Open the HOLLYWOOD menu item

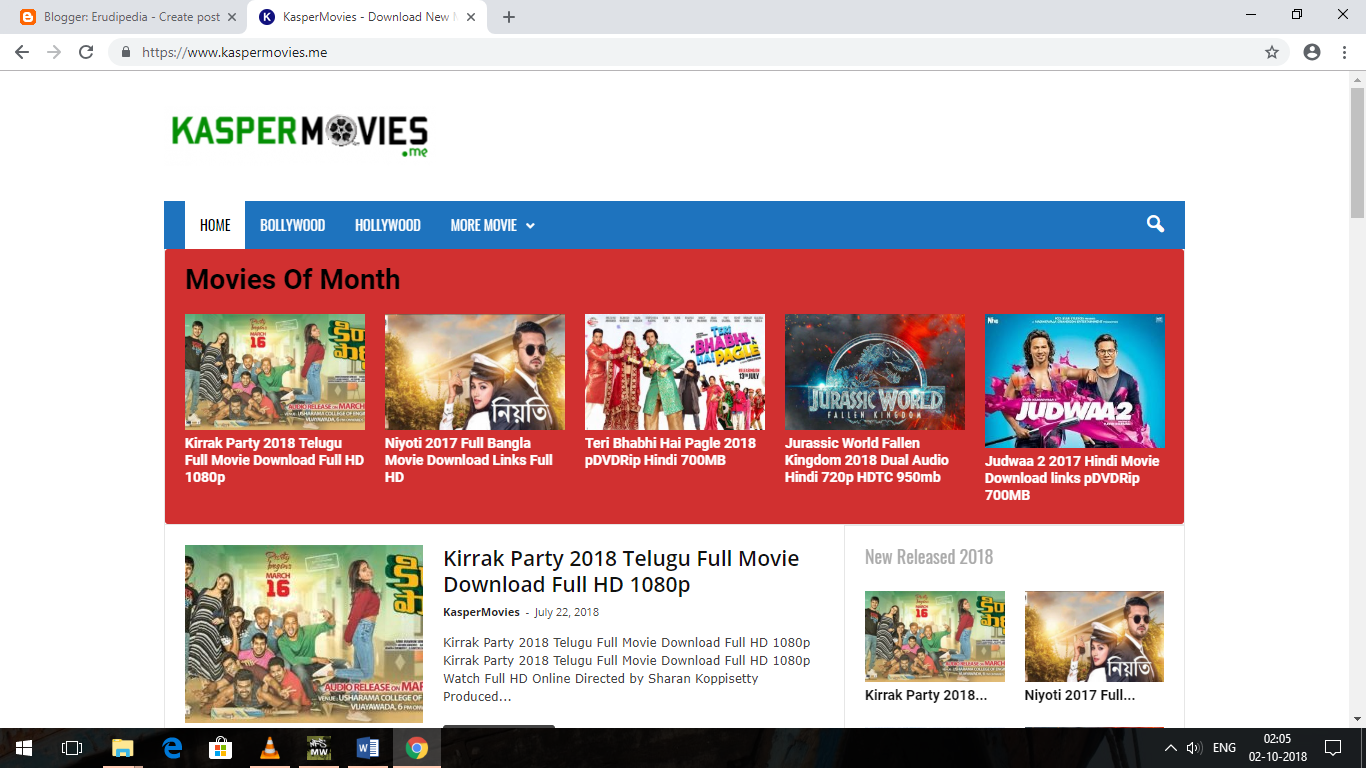coord(388,225)
